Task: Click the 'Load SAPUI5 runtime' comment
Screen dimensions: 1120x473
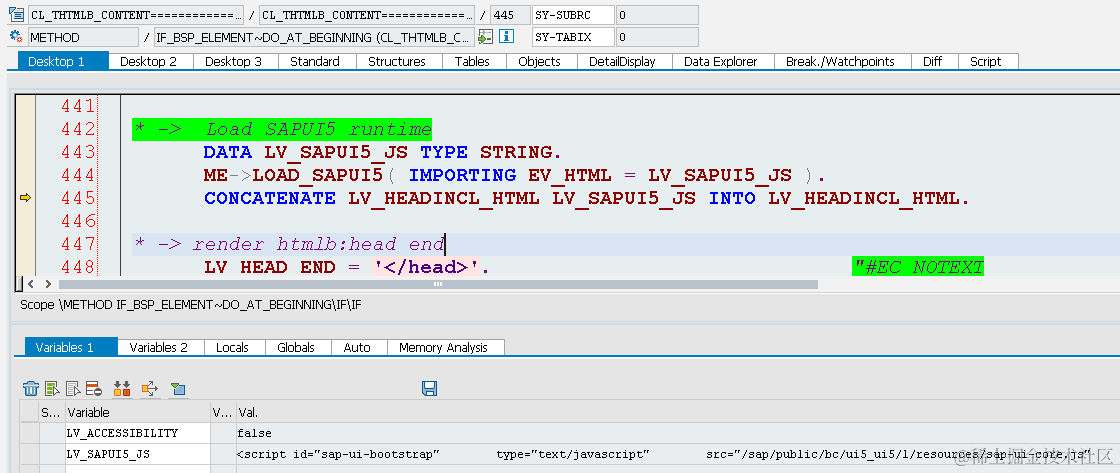Action: point(282,129)
